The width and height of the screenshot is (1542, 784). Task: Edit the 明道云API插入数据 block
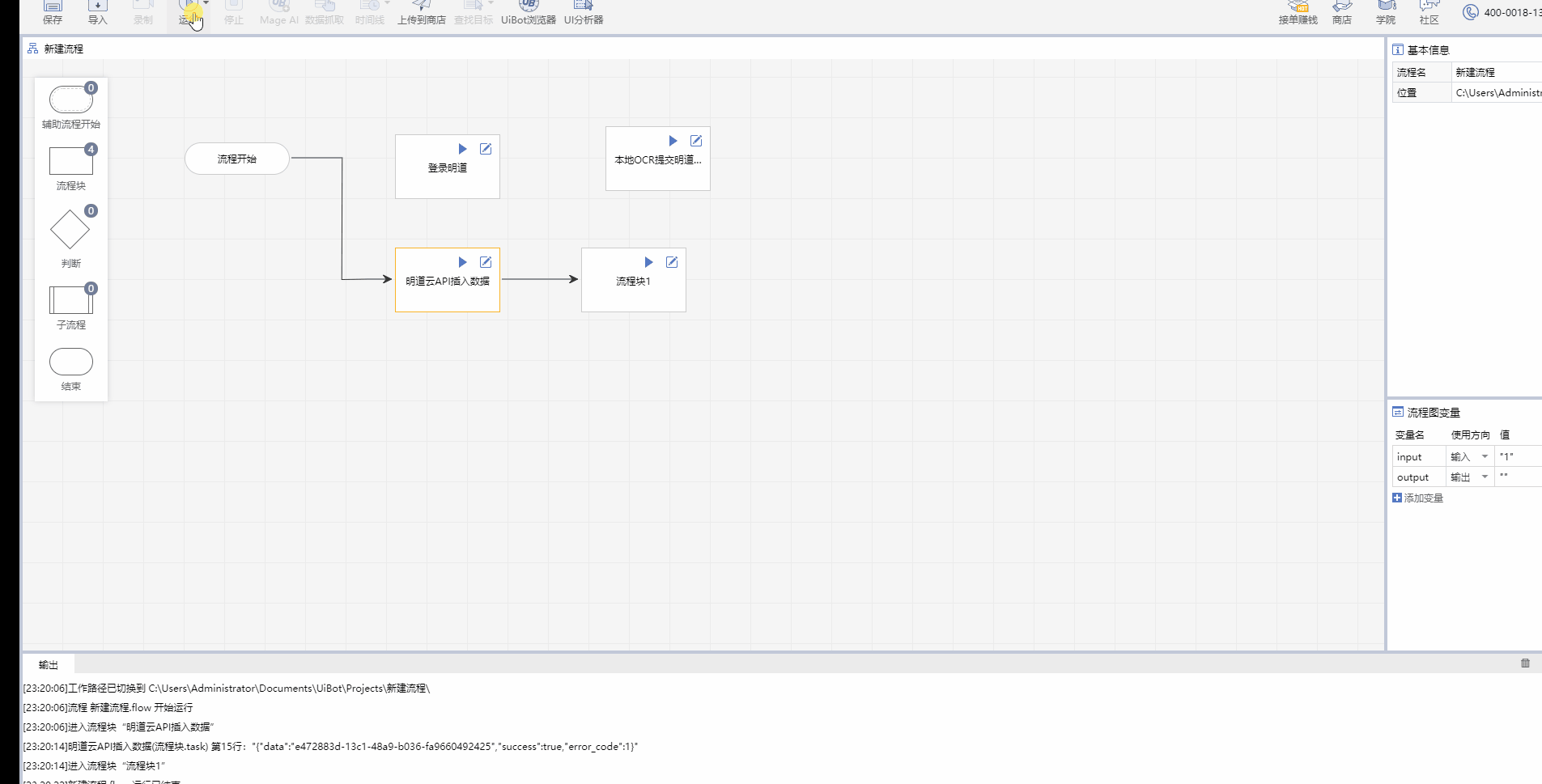click(x=486, y=262)
